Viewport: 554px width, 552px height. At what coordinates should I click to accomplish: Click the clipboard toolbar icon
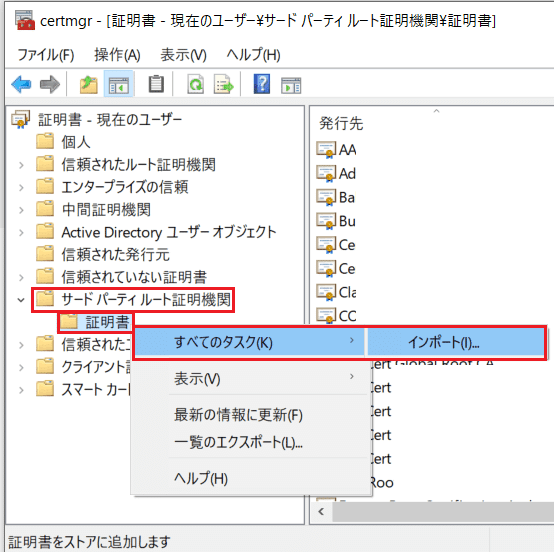(156, 84)
